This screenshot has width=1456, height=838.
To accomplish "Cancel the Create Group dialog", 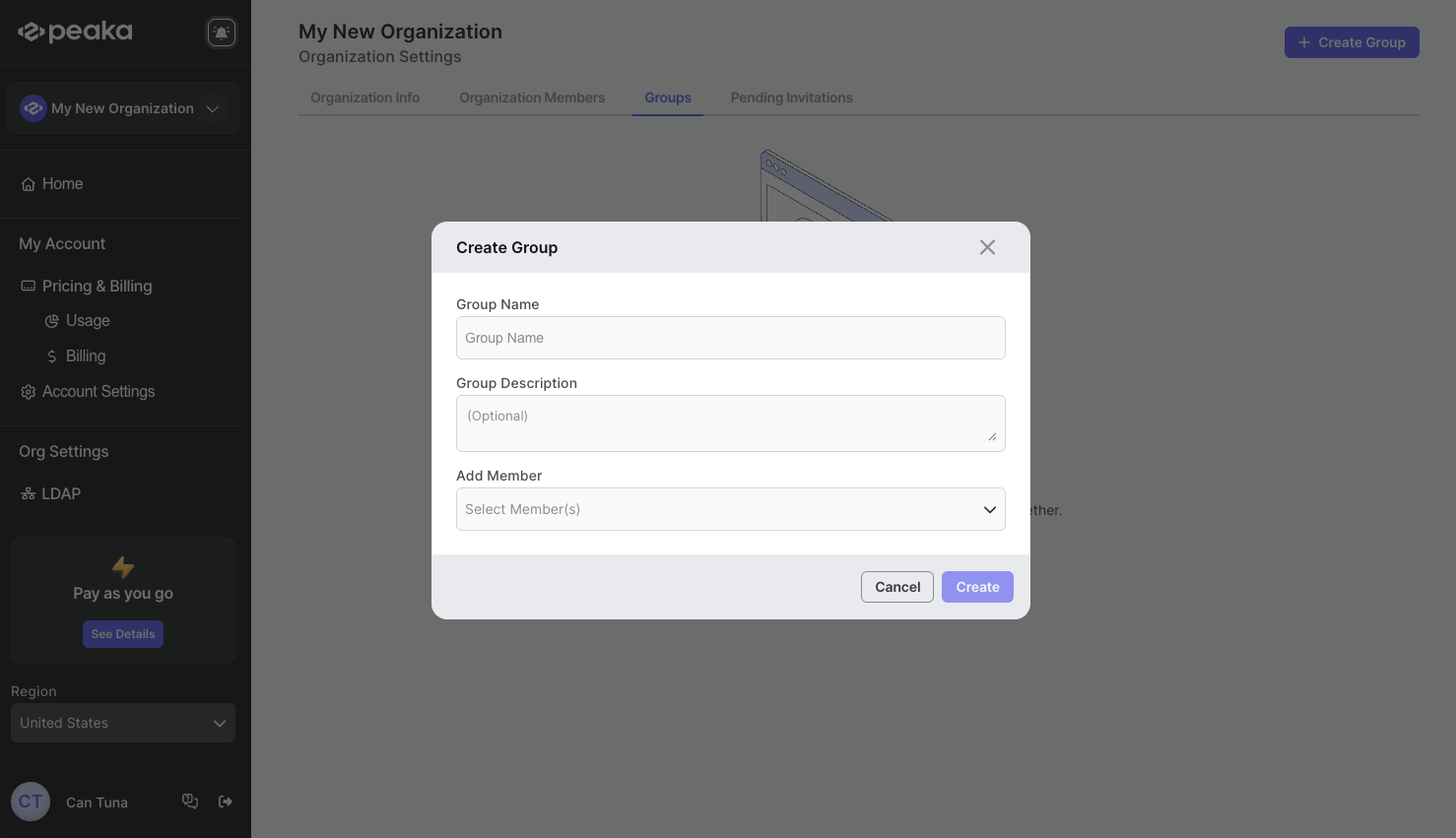I will 896,586.
